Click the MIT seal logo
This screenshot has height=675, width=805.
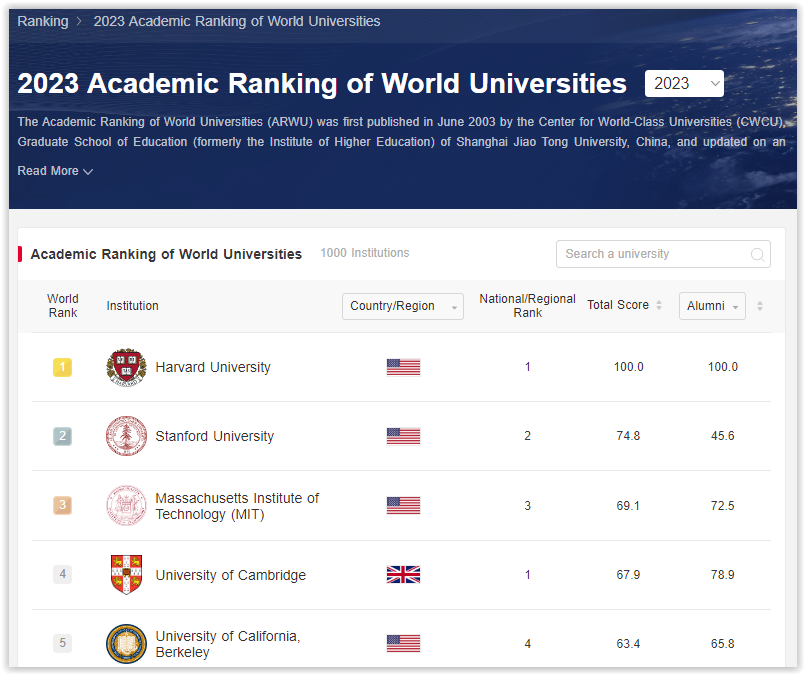click(126, 506)
